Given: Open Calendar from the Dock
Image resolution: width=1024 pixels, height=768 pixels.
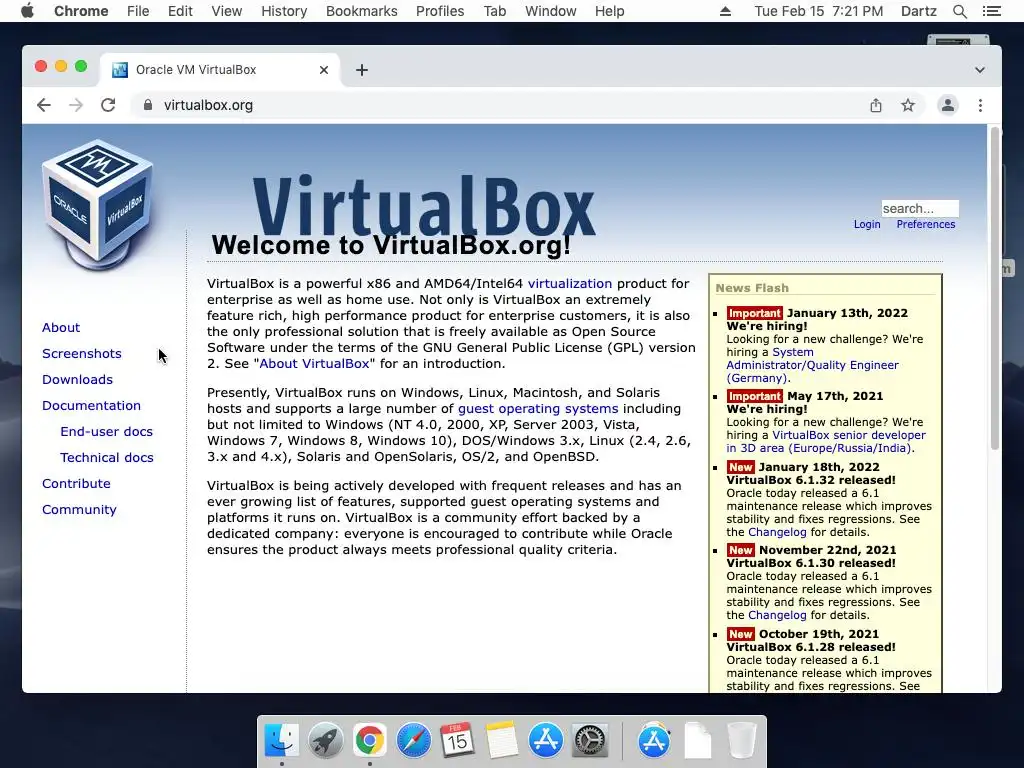Looking at the screenshot, I should point(457,741).
